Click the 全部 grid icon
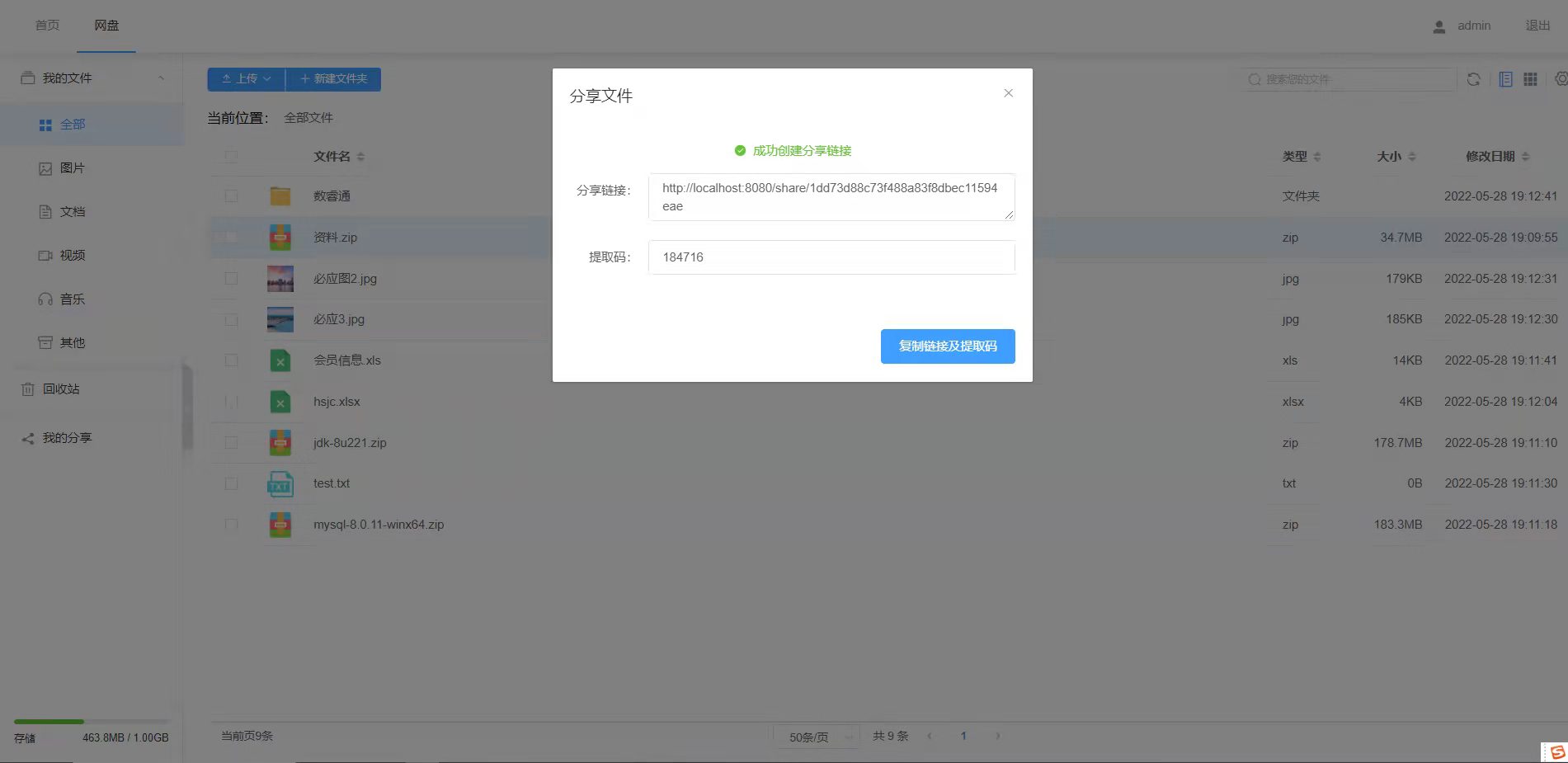Screen dimensions: 1568x763 click(x=45, y=125)
